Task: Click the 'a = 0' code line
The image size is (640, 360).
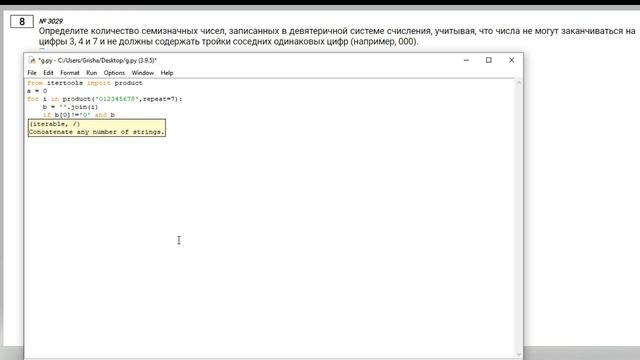Action: [x=37, y=91]
